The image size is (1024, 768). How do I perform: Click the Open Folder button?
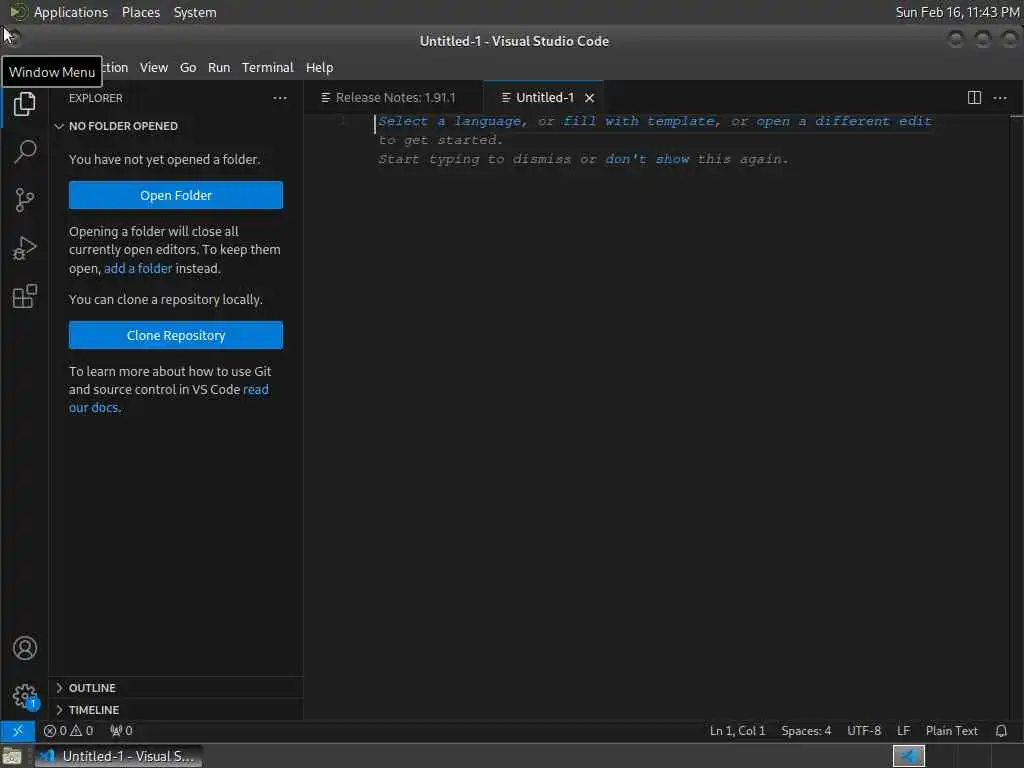(x=176, y=195)
